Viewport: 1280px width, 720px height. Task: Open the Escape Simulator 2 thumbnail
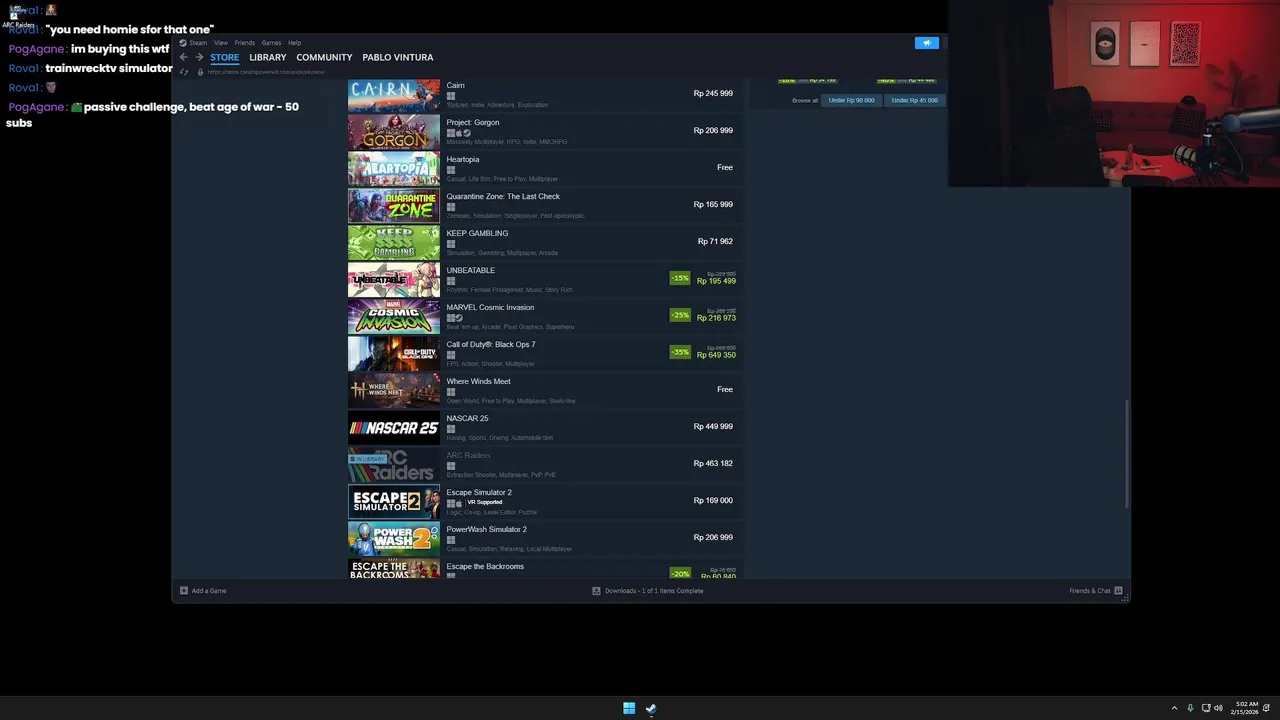(x=394, y=502)
